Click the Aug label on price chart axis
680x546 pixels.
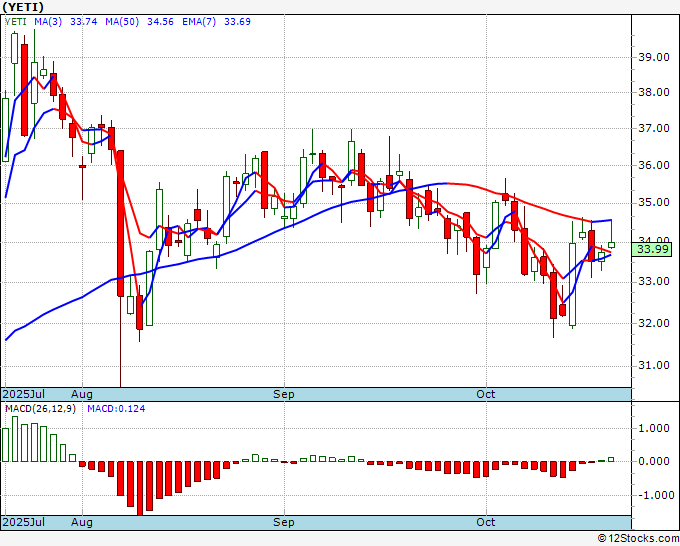pos(82,394)
